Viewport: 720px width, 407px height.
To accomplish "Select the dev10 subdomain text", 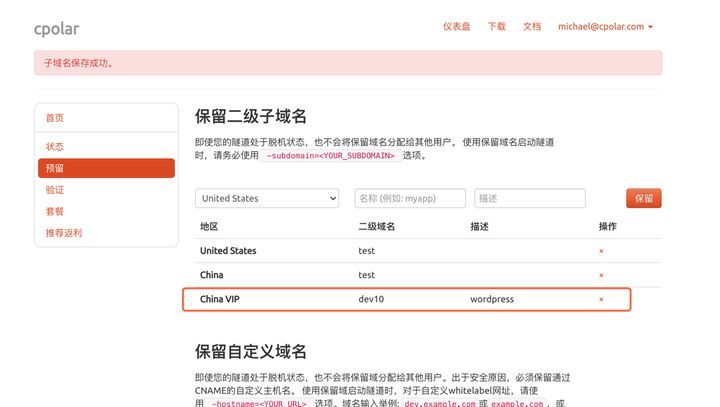I will [371, 299].
